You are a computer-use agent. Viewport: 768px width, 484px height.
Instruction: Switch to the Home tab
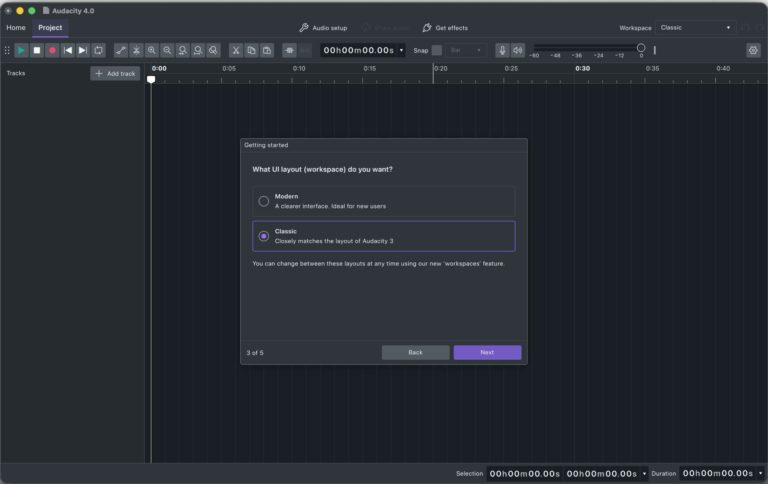16,28
